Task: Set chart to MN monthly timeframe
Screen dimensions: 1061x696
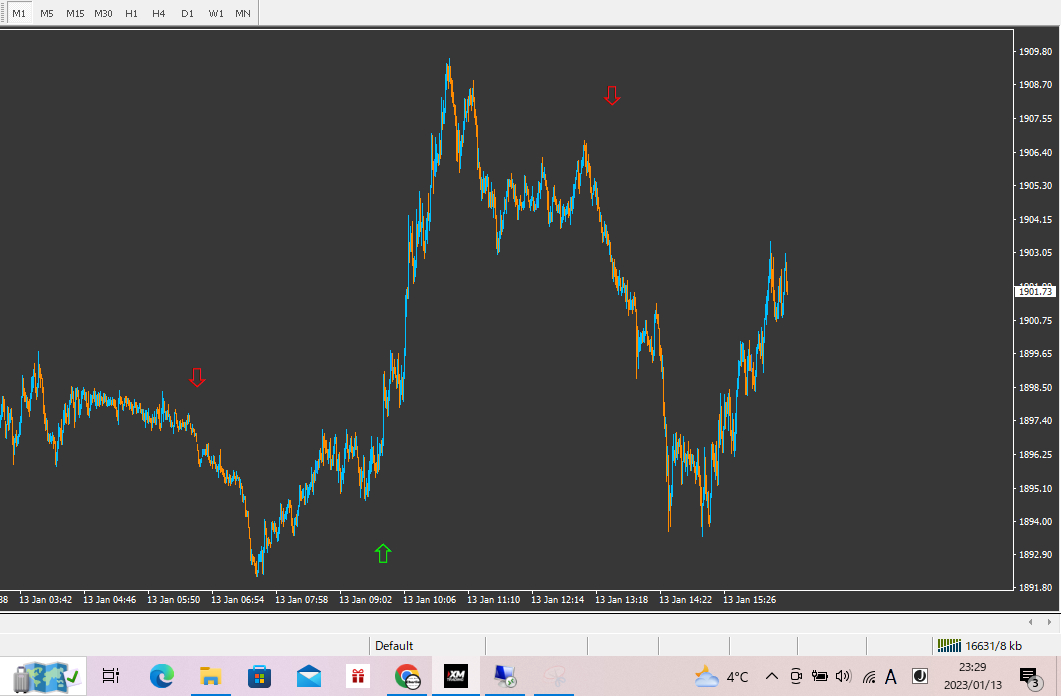Action: tap(243, 14)
